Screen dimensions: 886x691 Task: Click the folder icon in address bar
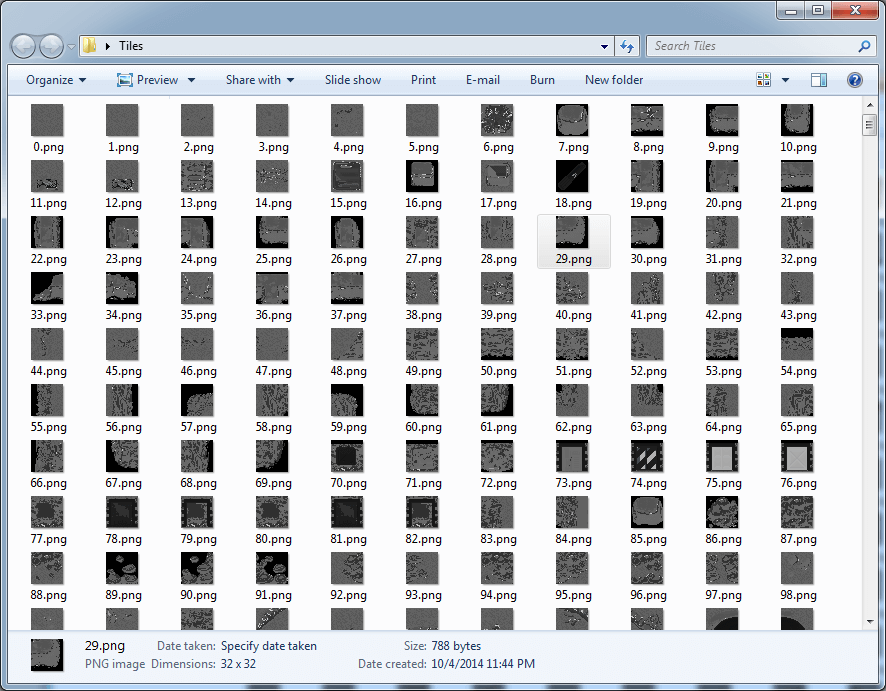point(90,46)
